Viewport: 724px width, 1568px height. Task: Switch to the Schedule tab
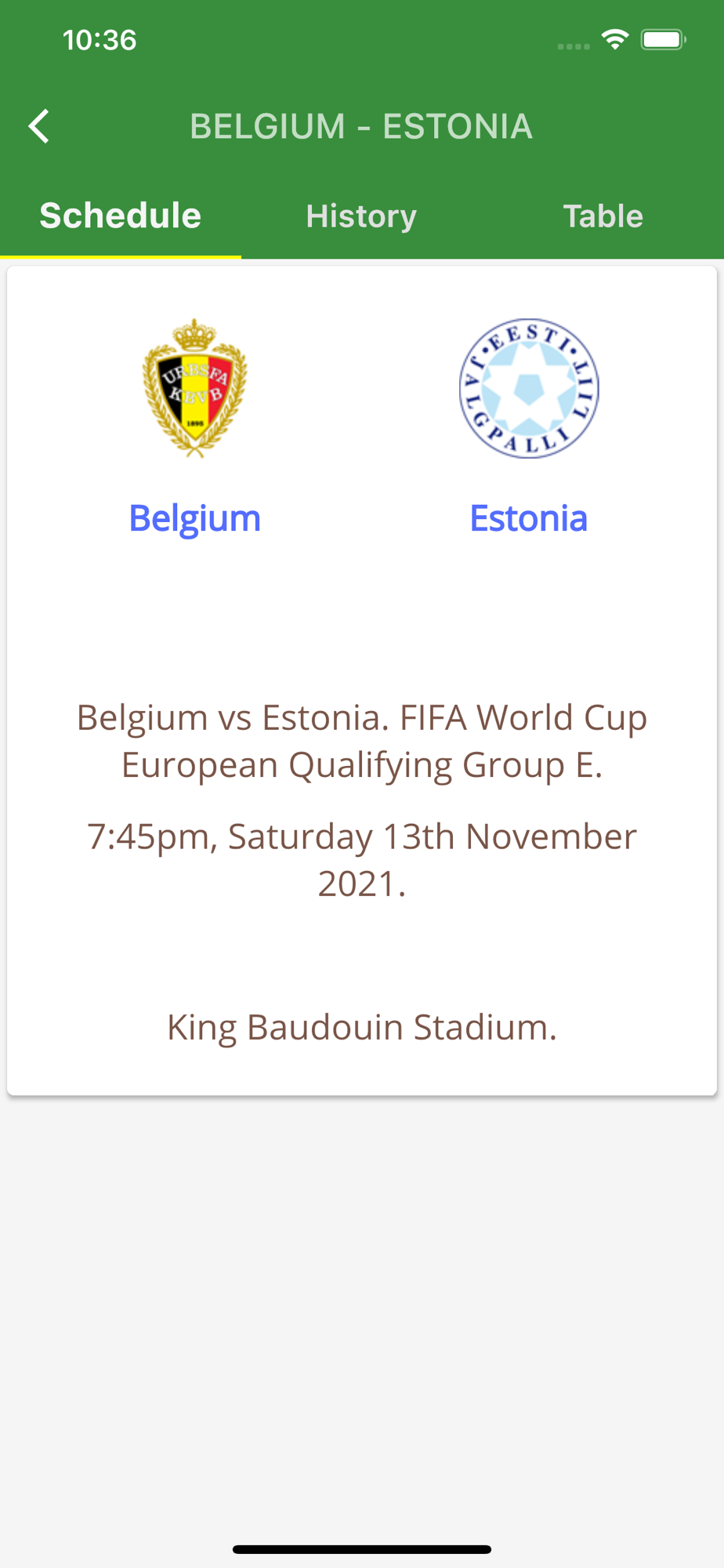point(121,216)
